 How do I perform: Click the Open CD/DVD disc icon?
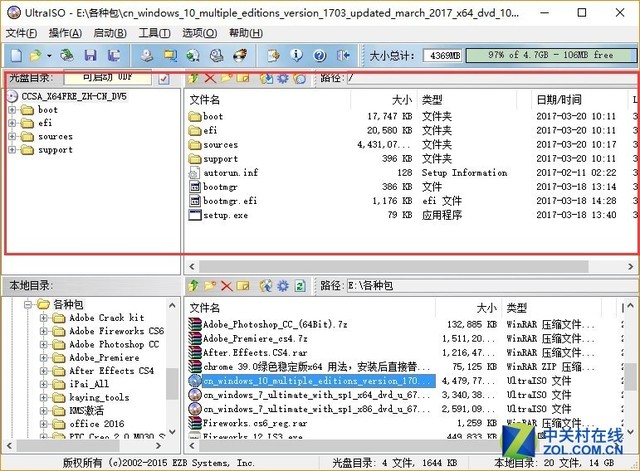pos(67,55)
